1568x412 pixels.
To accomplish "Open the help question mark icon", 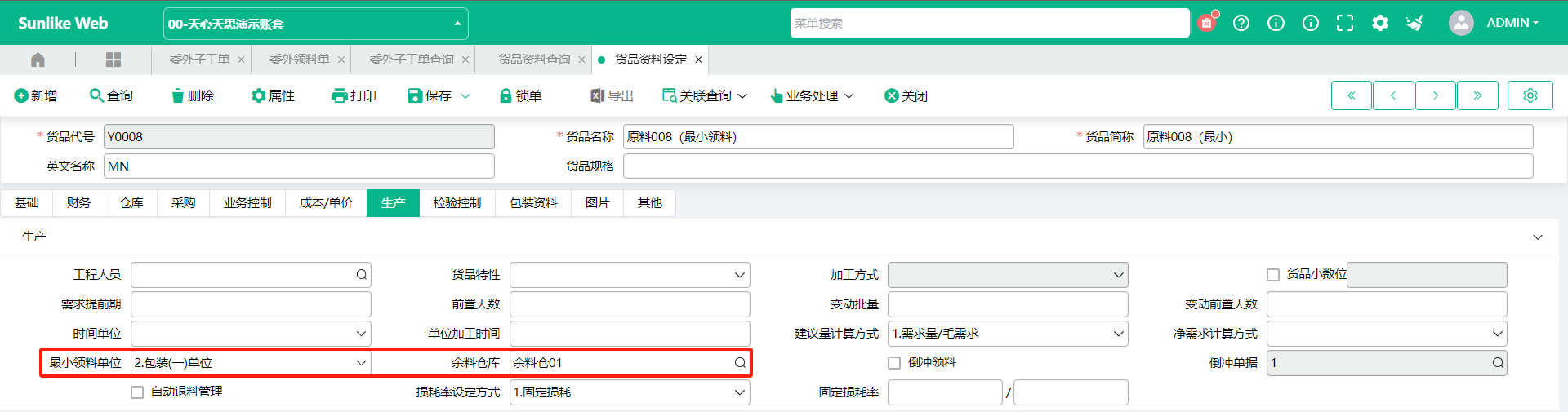I will pyautogui.click(x=1241, y=23).
